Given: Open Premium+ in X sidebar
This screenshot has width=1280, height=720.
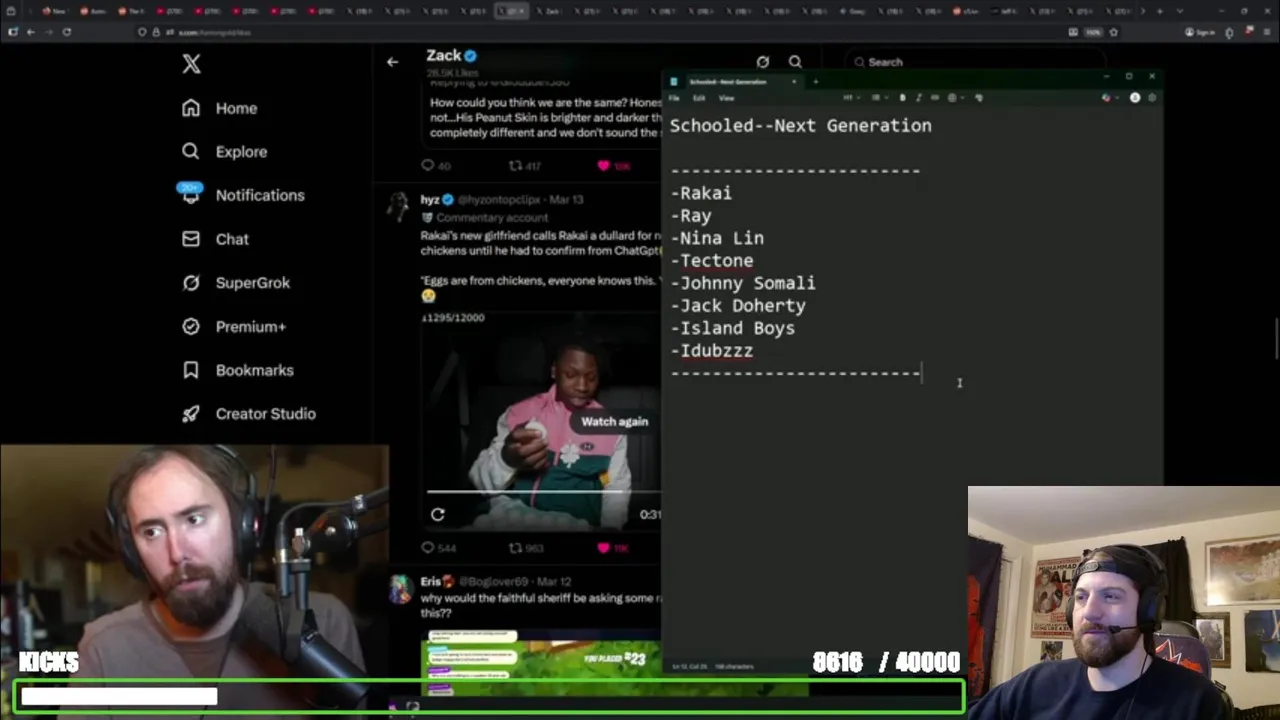Looking at the screenshot, I should (x=233, y=326).
